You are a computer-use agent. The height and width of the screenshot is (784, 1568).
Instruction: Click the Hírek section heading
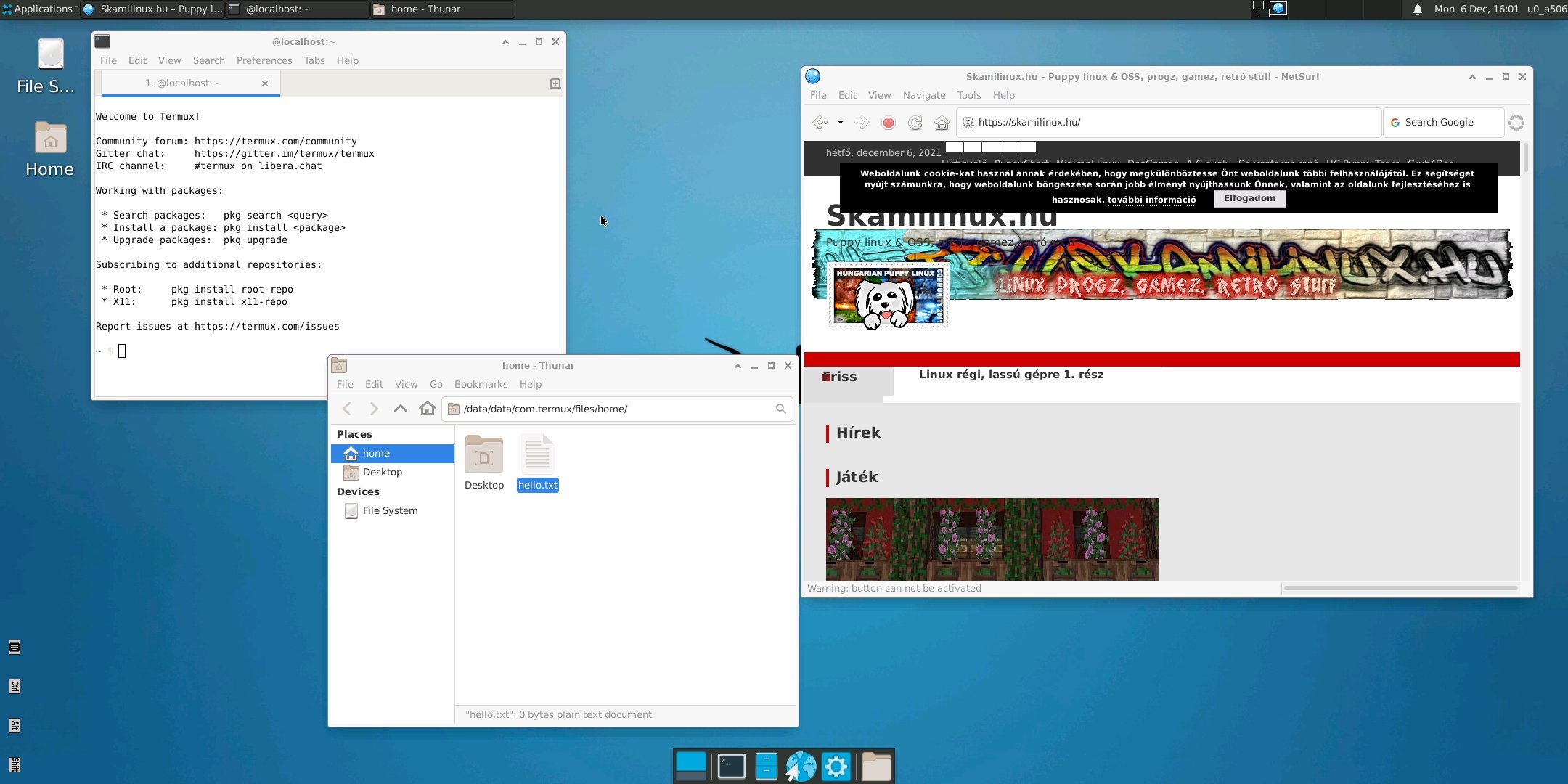click(x=858, y=433)
